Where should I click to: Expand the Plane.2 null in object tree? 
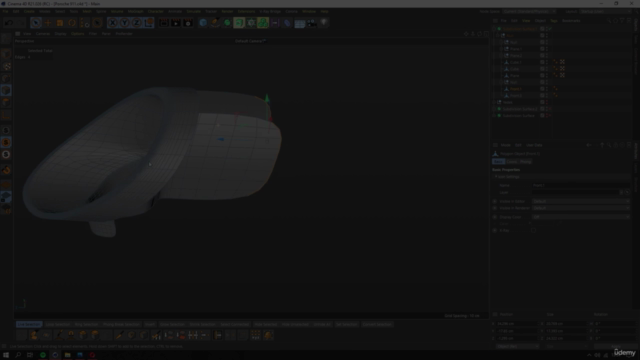point(502,56)
